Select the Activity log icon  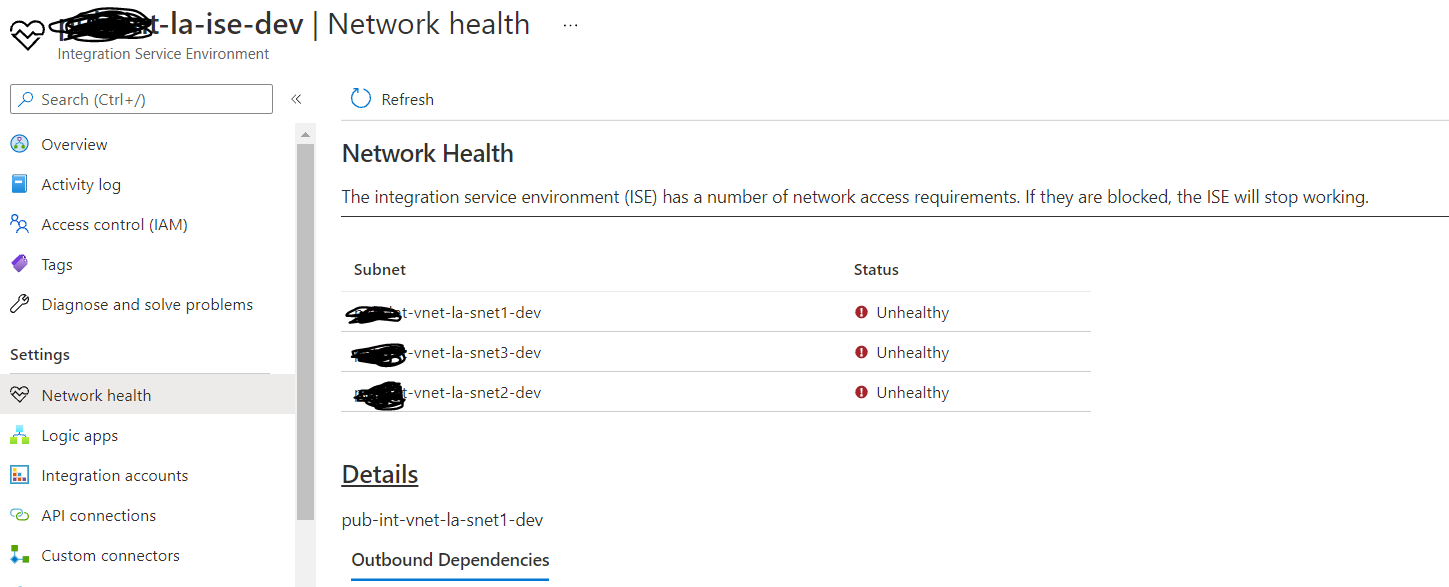pyautogui.click(x=22, y=183)
